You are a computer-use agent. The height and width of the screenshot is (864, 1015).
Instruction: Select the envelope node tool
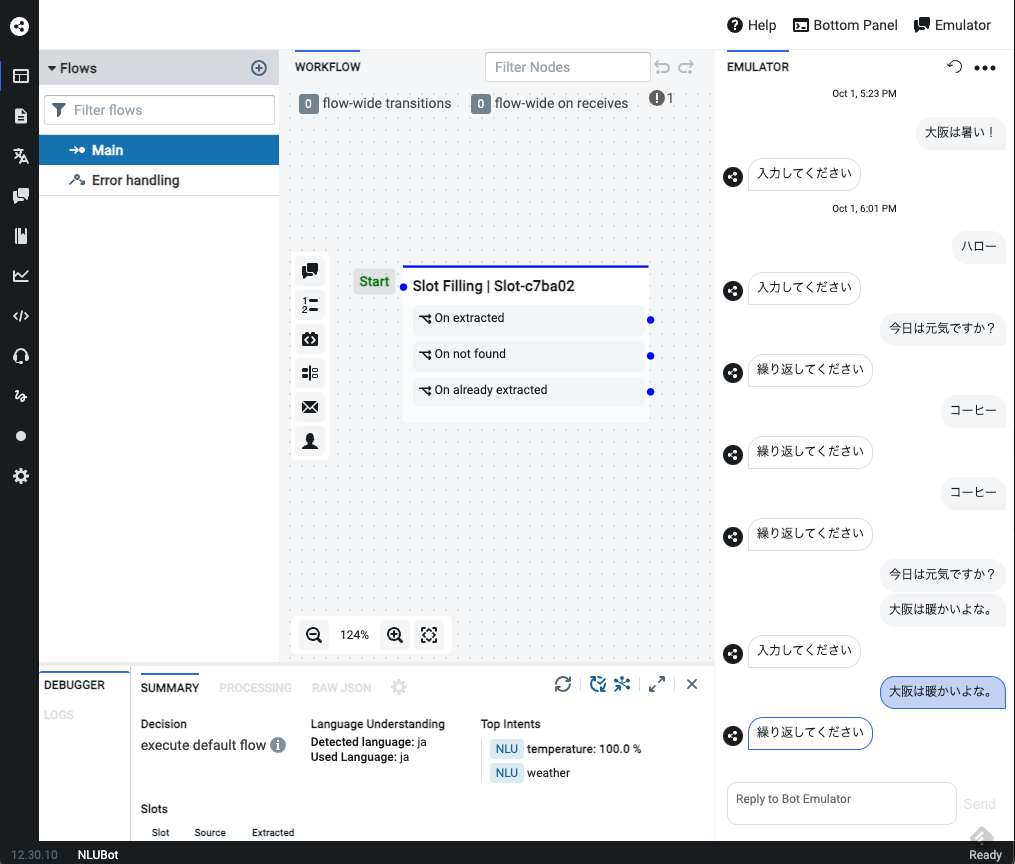coord(310,407)
